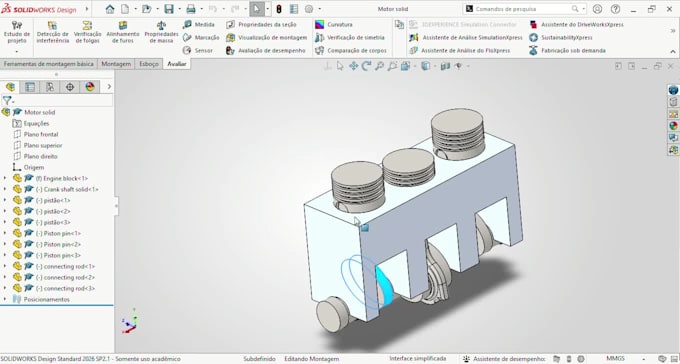
Task: Open the Help question mark icon
Action: [615, 9]
